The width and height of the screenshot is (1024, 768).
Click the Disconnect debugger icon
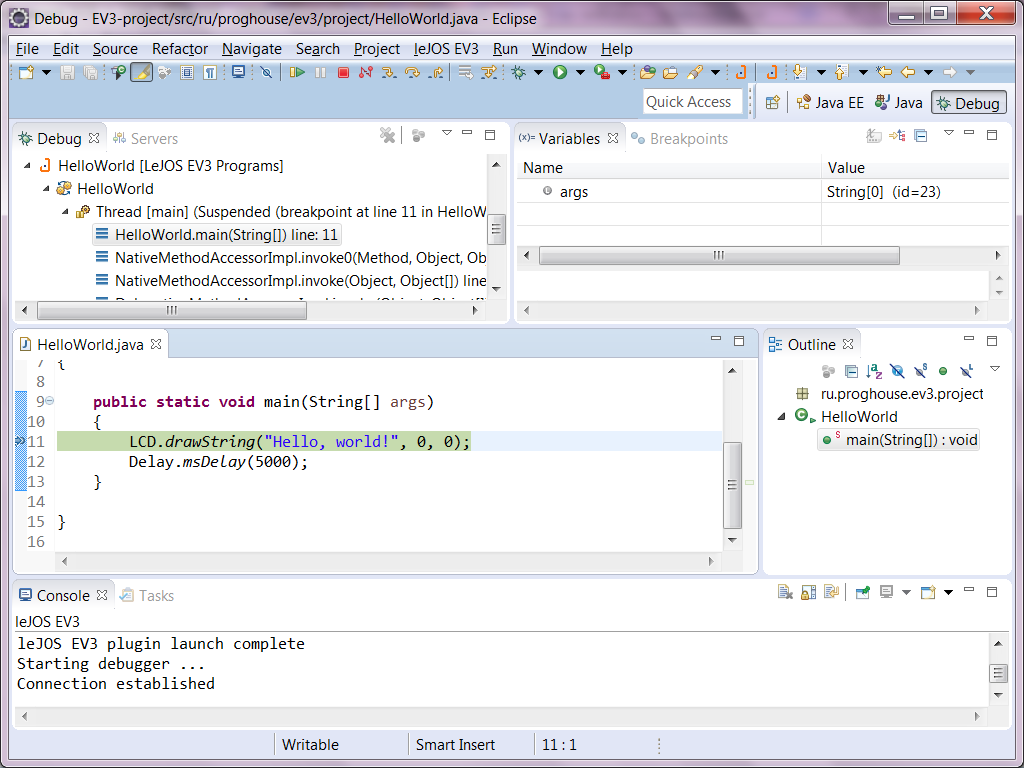point(366,72)
